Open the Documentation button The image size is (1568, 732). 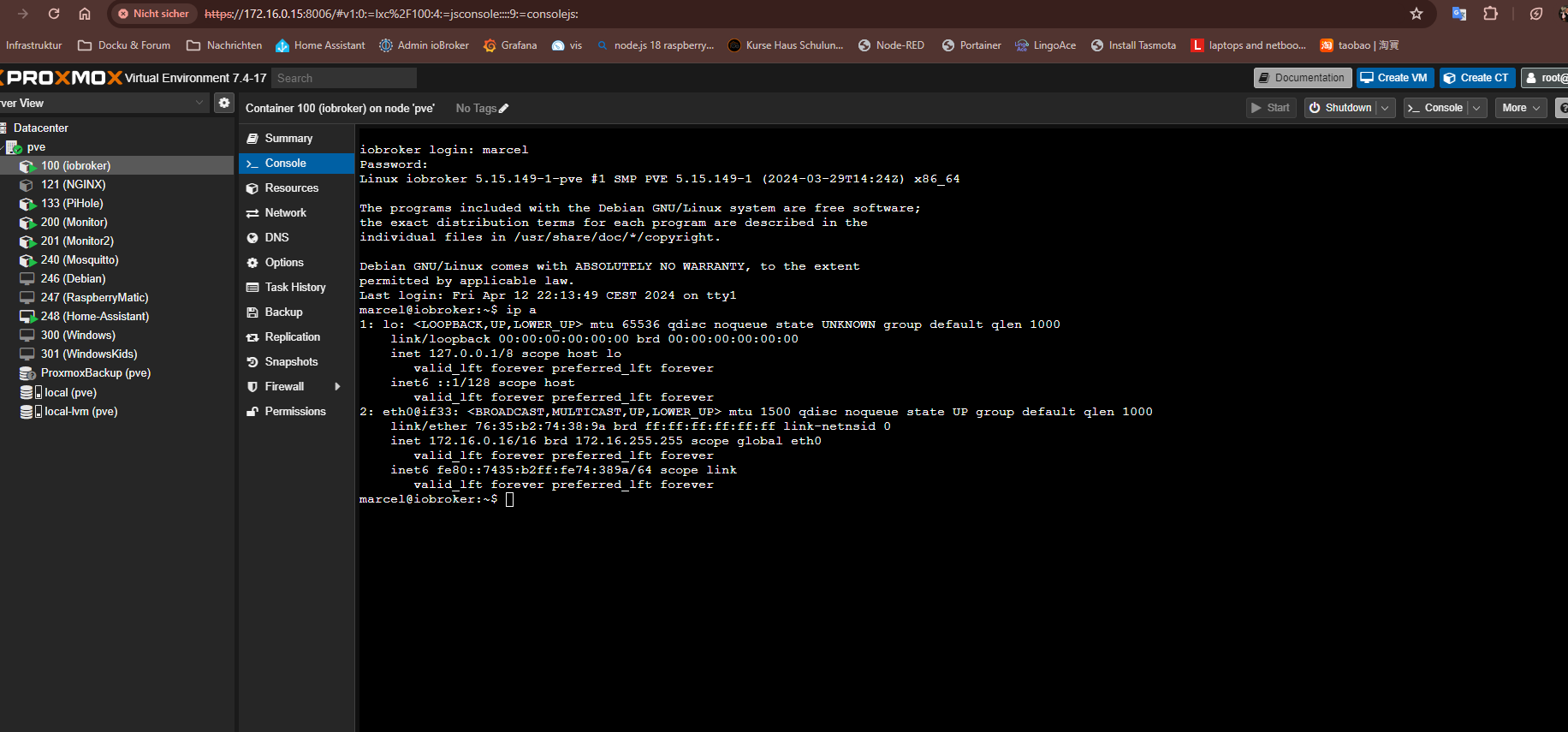point(1303,78)
